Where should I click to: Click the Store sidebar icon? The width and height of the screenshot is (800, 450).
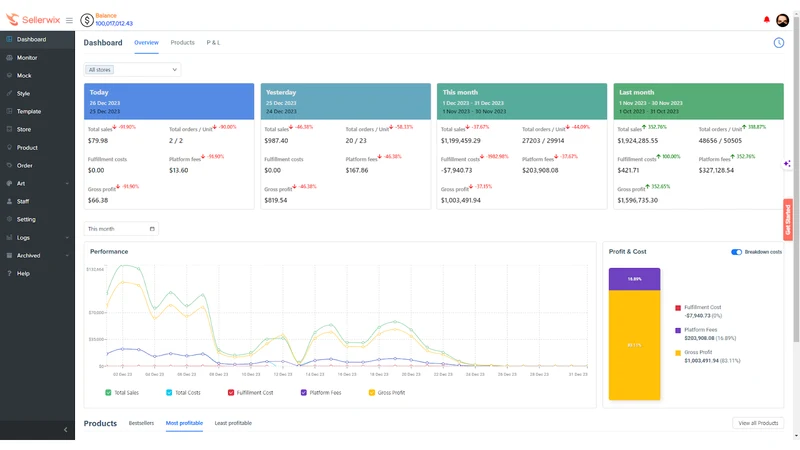(9, 129)
